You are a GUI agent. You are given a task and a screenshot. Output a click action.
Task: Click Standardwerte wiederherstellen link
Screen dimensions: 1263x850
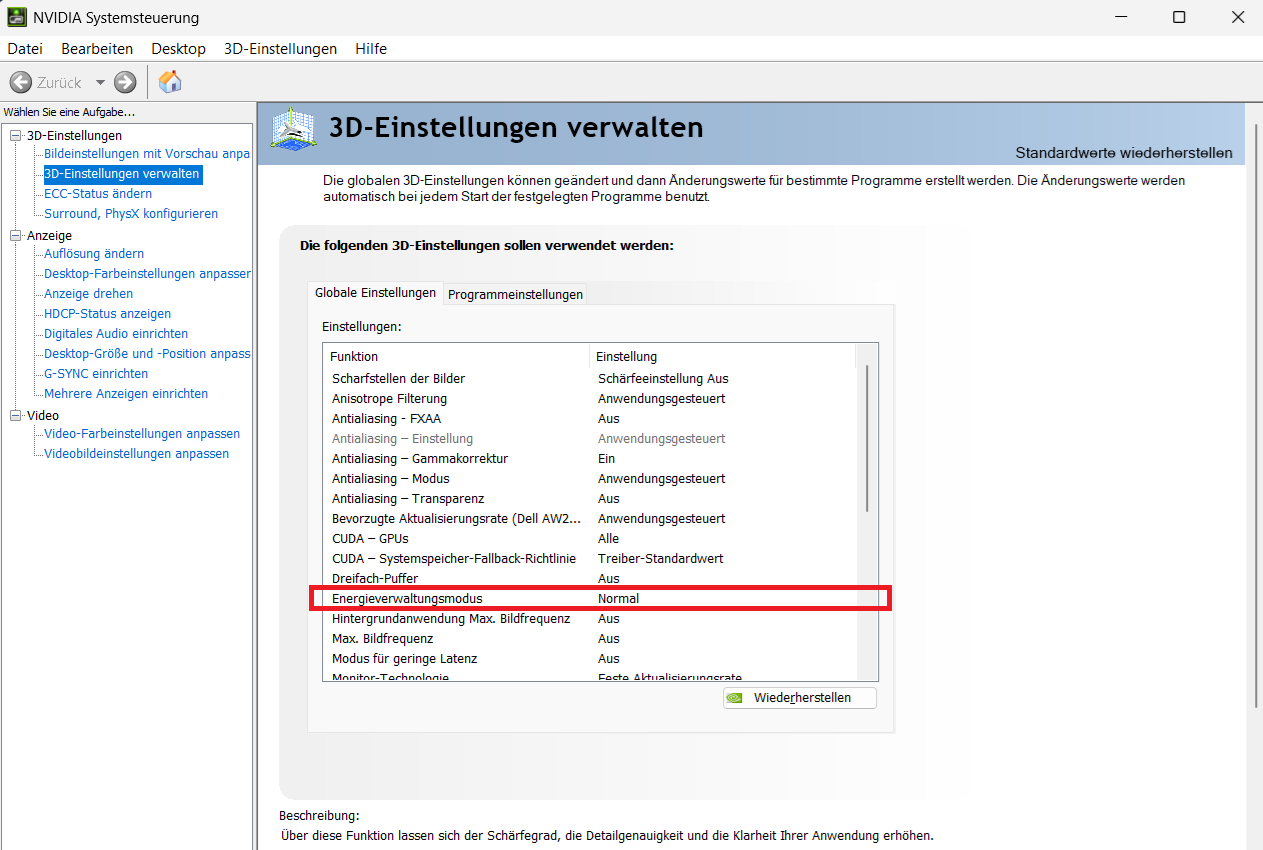(1124, 153)
